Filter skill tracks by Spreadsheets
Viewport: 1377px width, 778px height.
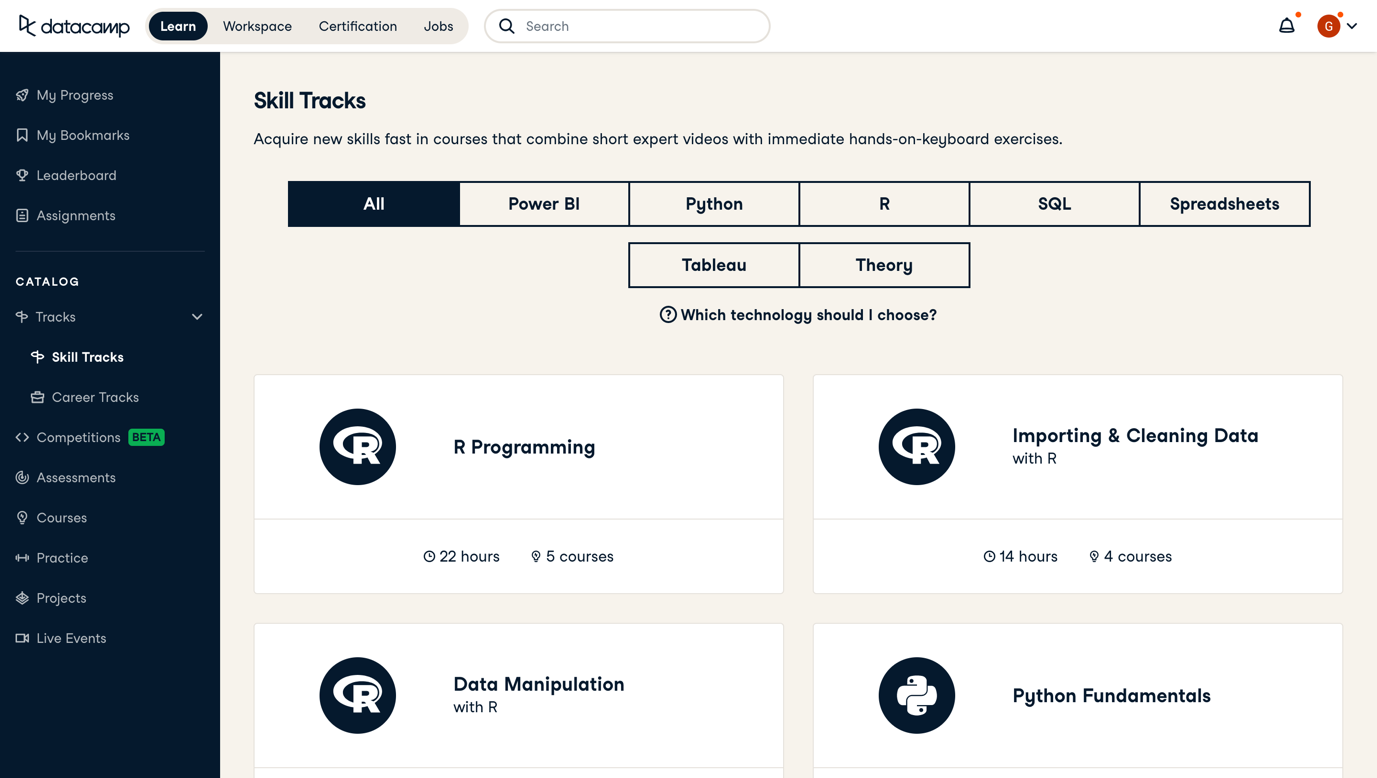(x=1225, y=204)
